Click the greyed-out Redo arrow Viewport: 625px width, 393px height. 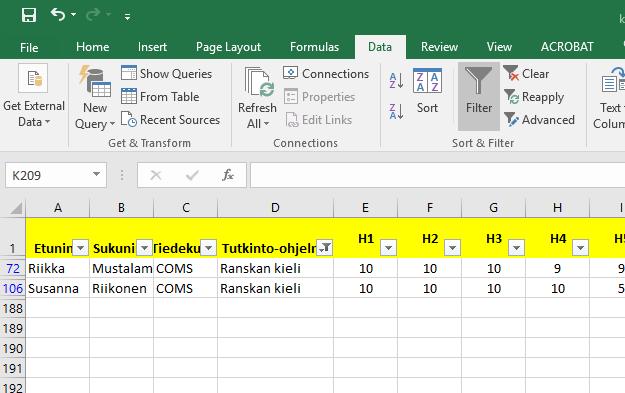coord(93,15)
